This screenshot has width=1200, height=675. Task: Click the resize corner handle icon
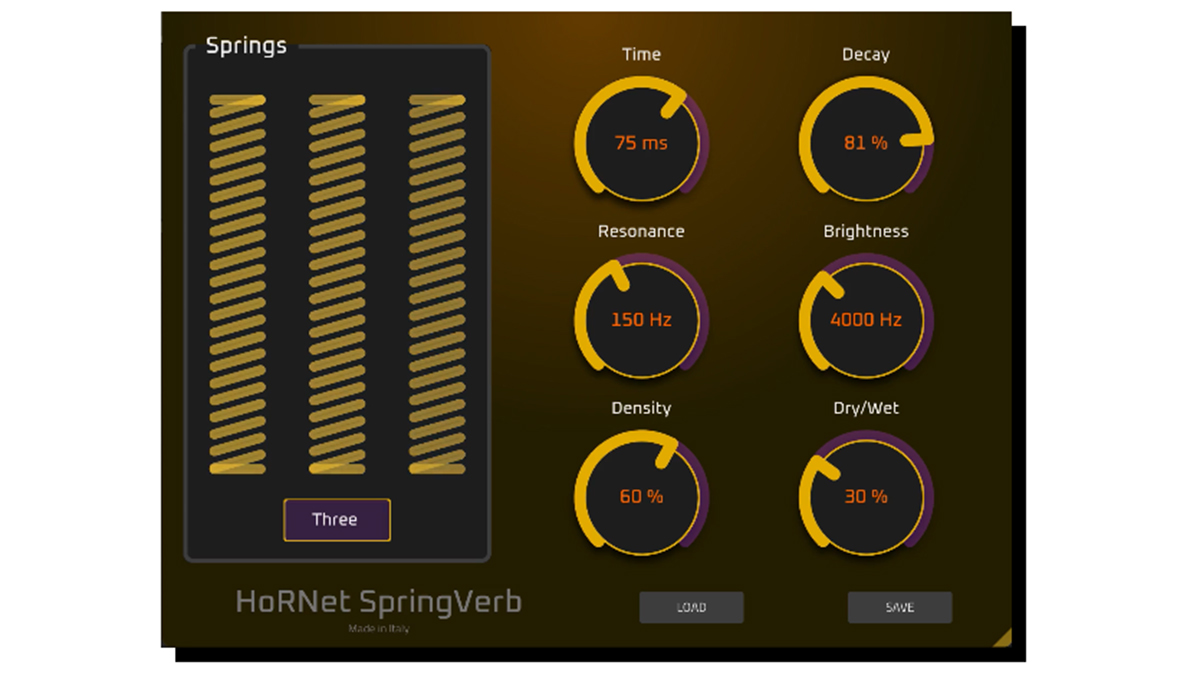pos(1003,639)
